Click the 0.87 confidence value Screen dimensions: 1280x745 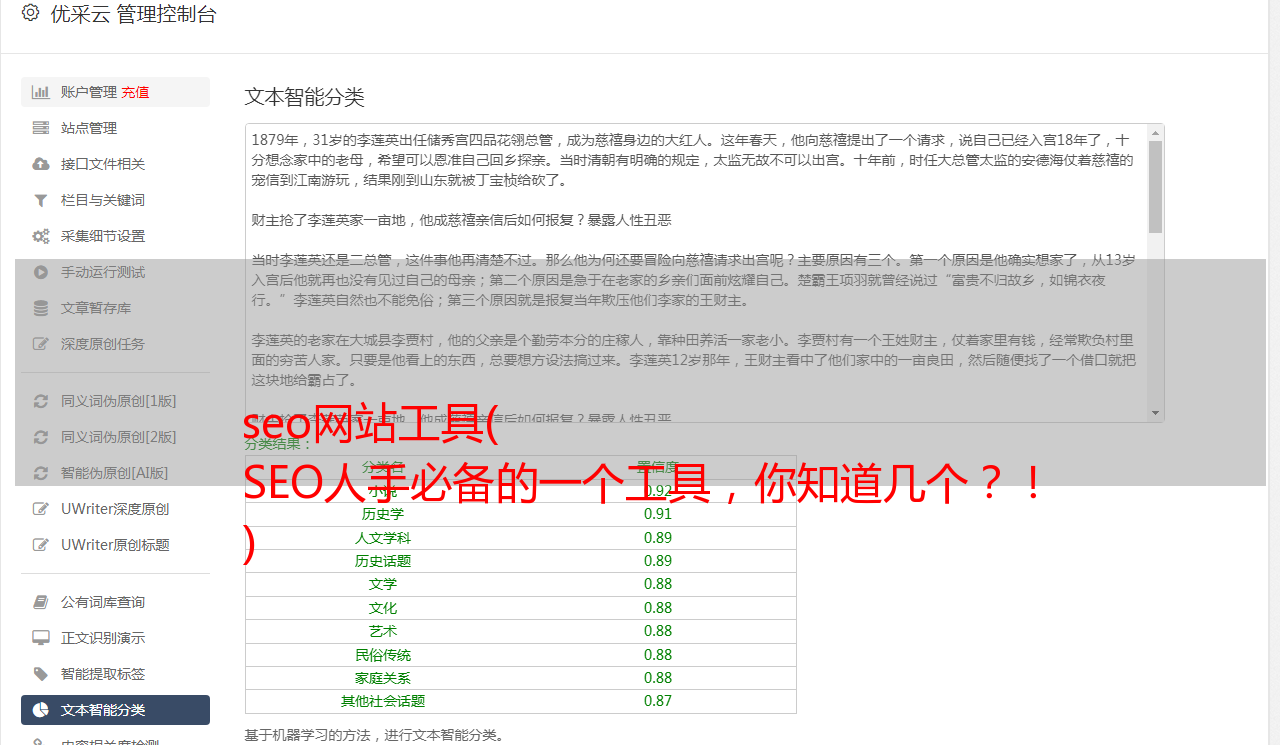658,701
